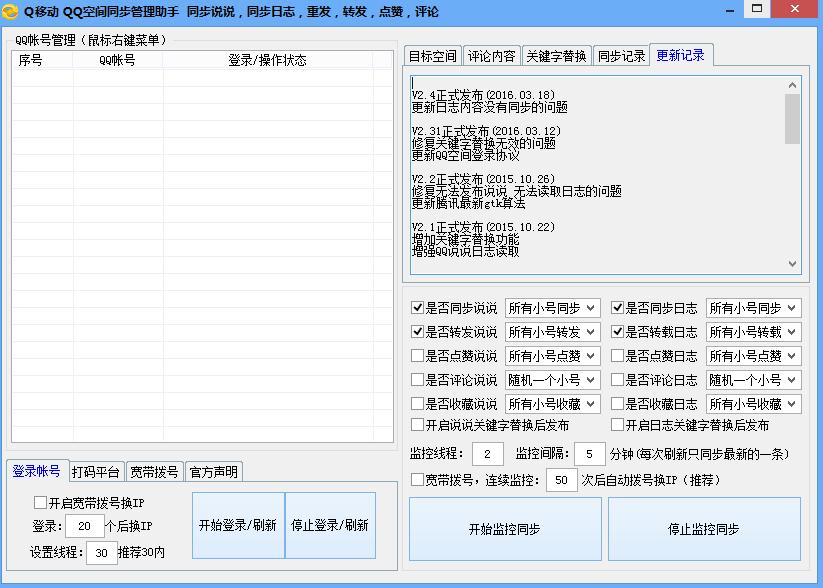Toggle 开启宽带拨号换IP checkbox

point(40,503)
